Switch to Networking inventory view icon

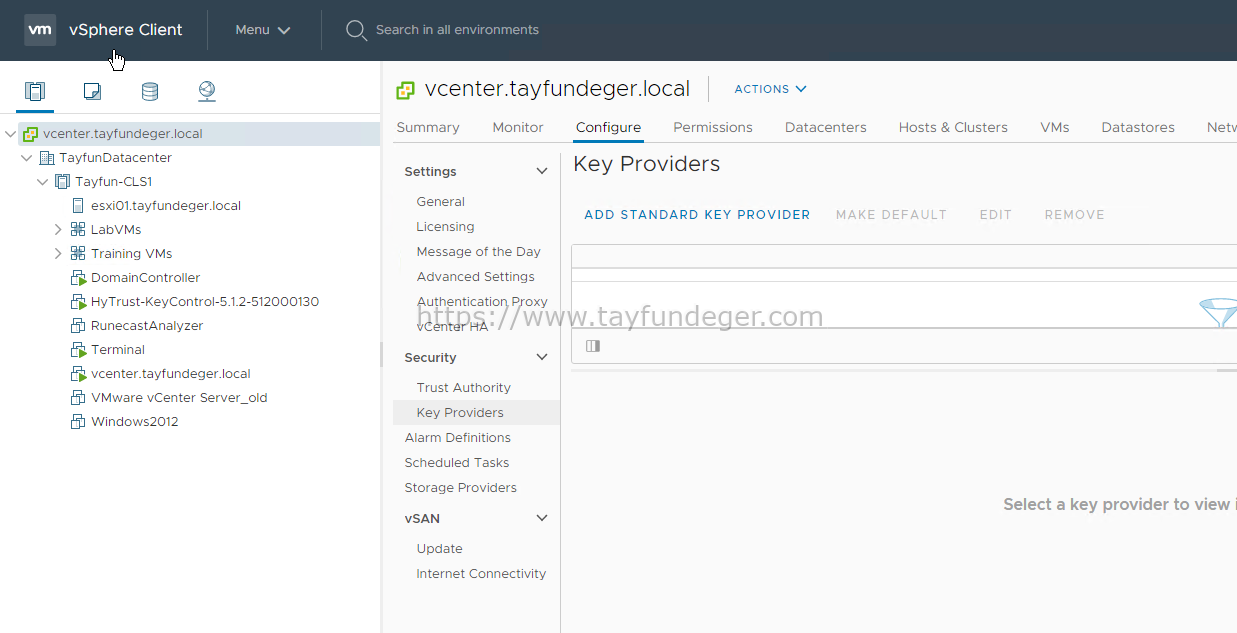[206, 92]
